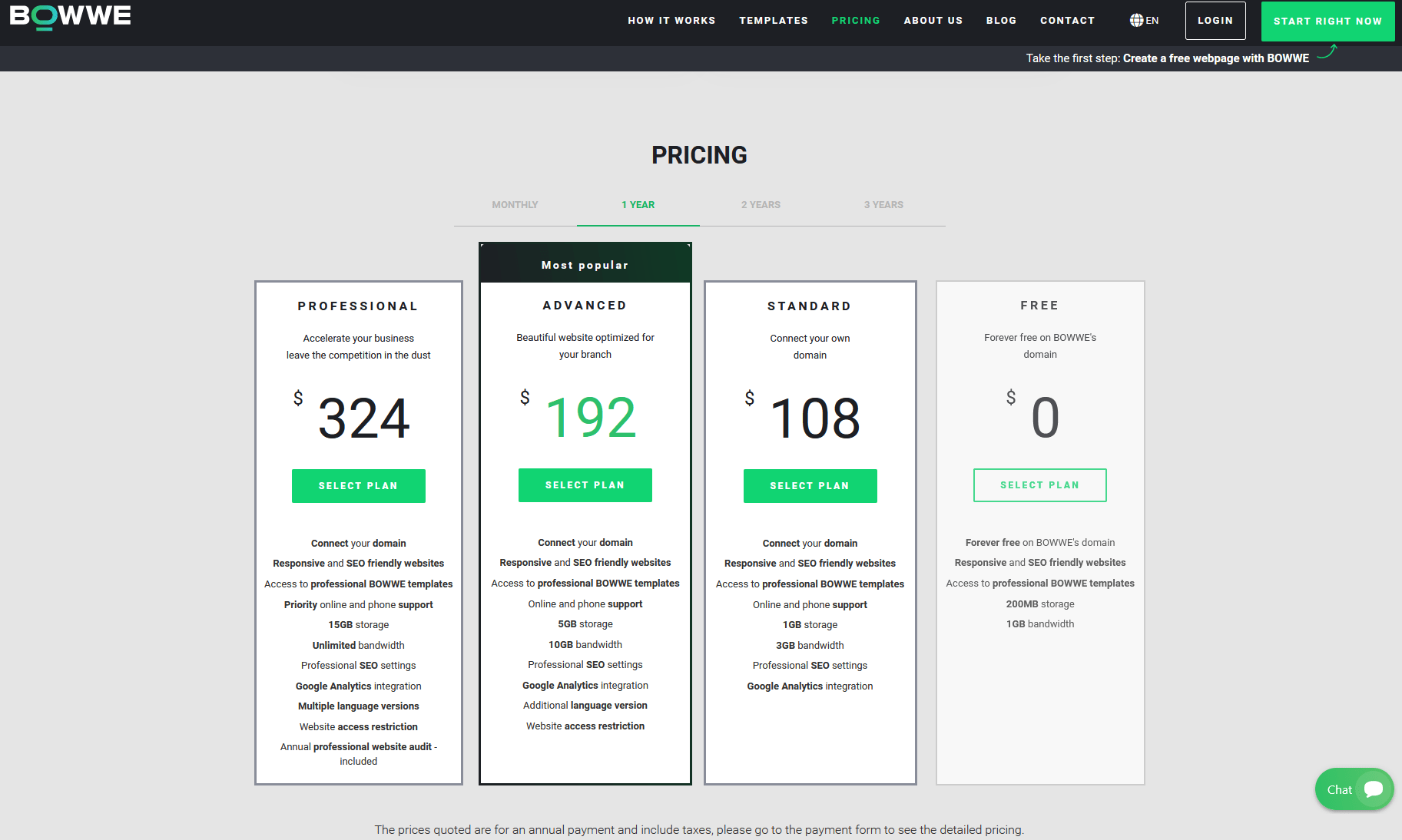Viewport: 1402px width, 840px height.
Task: Click the 108 price figure
Action: (815, 419)
